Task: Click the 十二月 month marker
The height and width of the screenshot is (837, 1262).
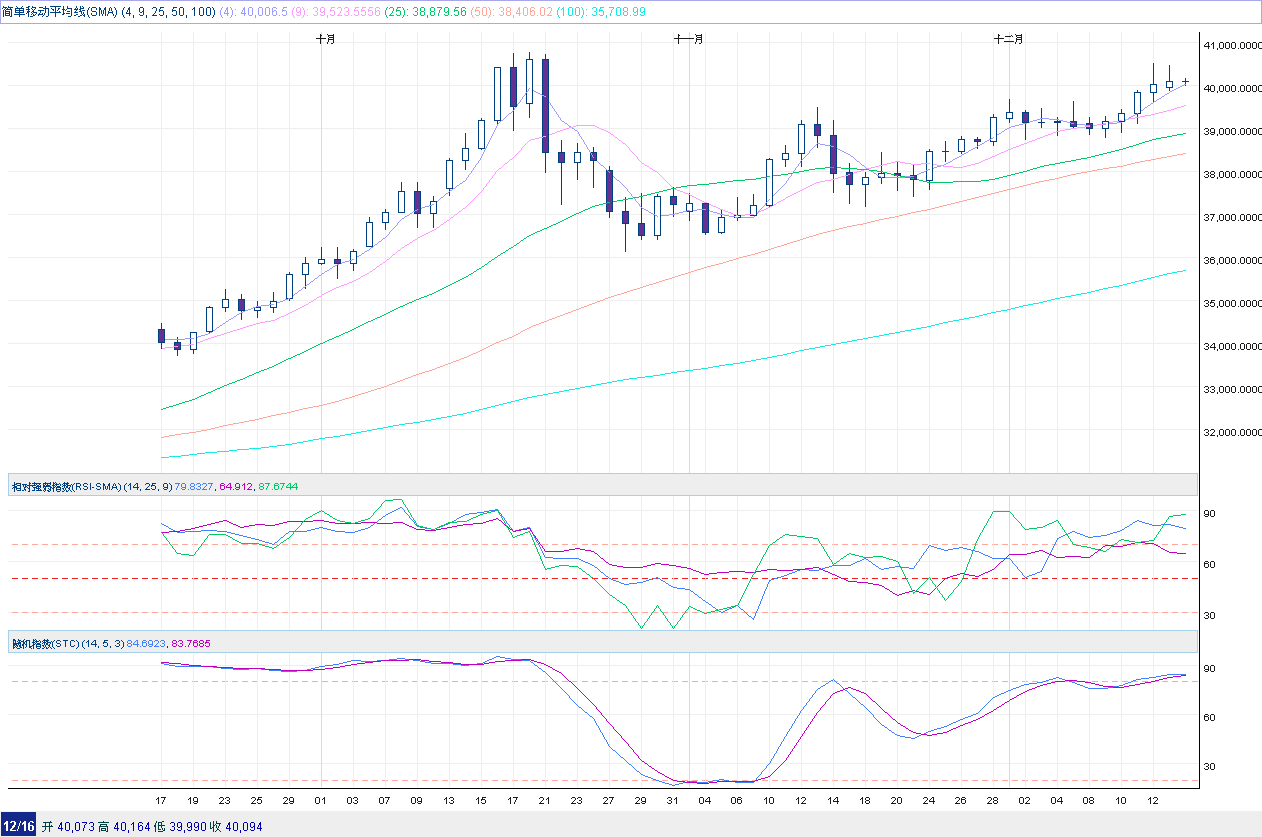Action: click(1008, 39)
